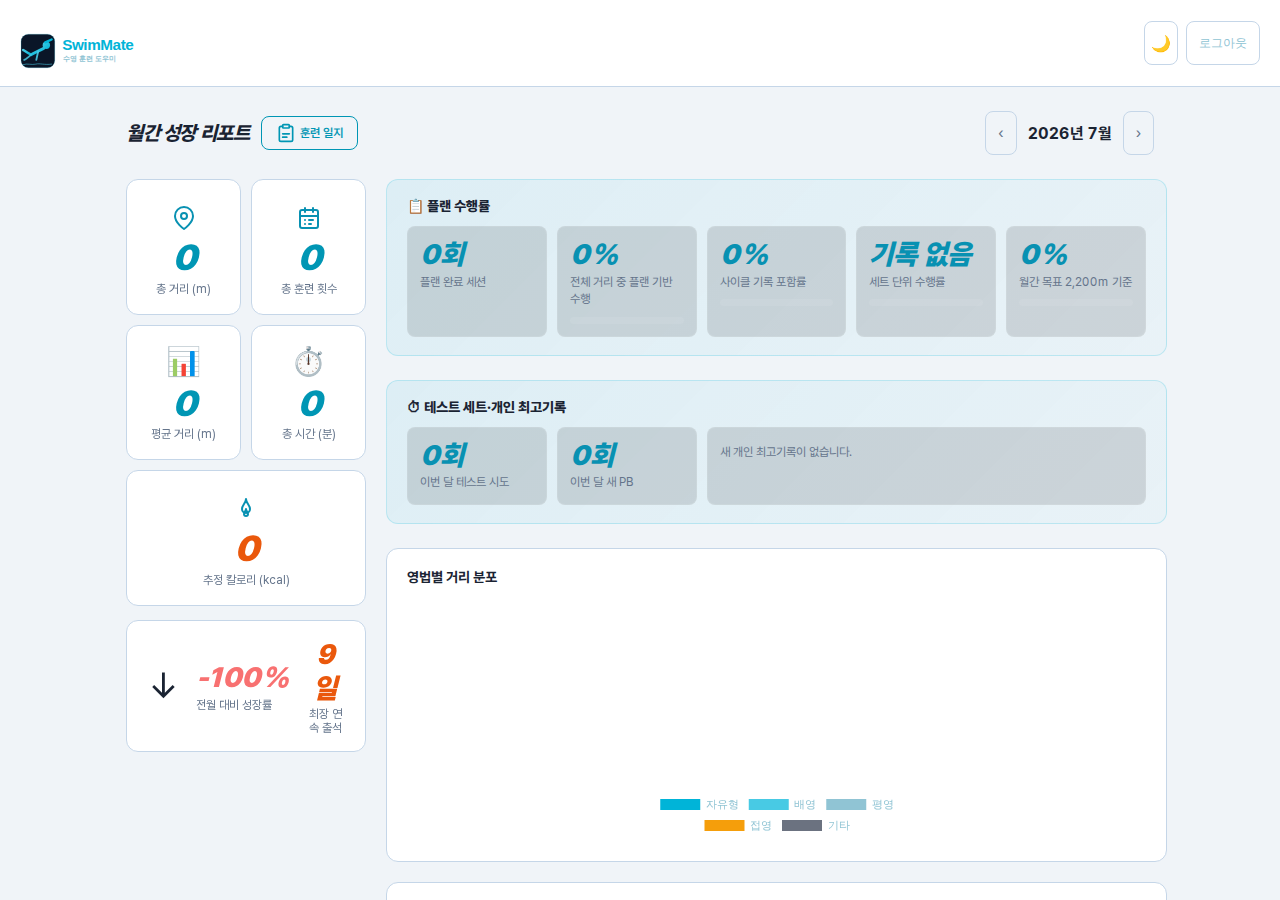Click the down arrow beside 전월 대비 성장률
Screen dimensions: 1280x900
163,685
